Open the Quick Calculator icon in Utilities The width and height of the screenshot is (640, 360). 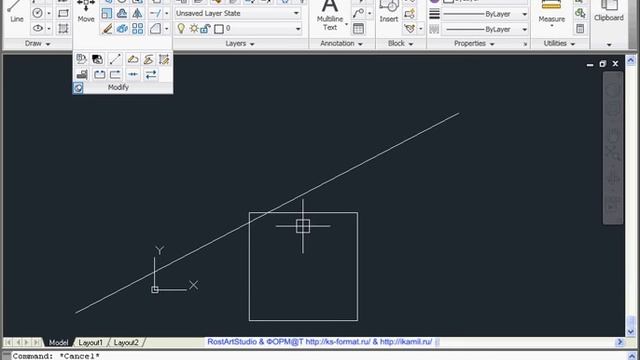(x=580, y=29)
